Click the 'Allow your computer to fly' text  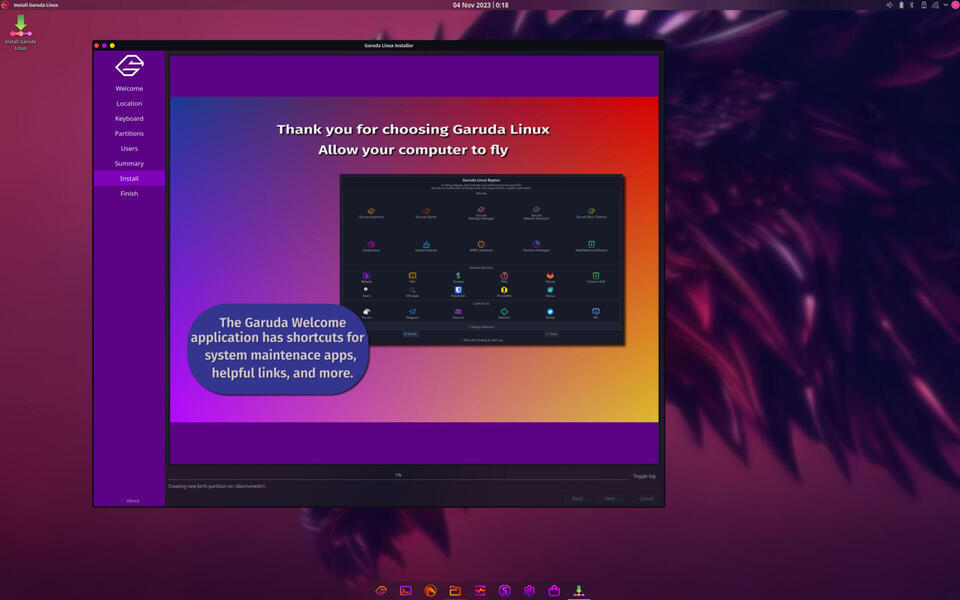(x=413, y=150)
